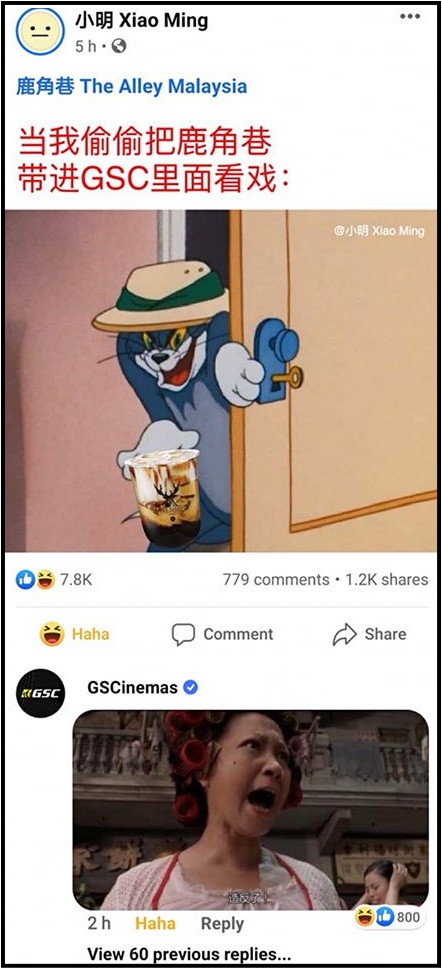Open the GSC logo avatar
This screenshot has height=969, width=442.
pos(41,693)
